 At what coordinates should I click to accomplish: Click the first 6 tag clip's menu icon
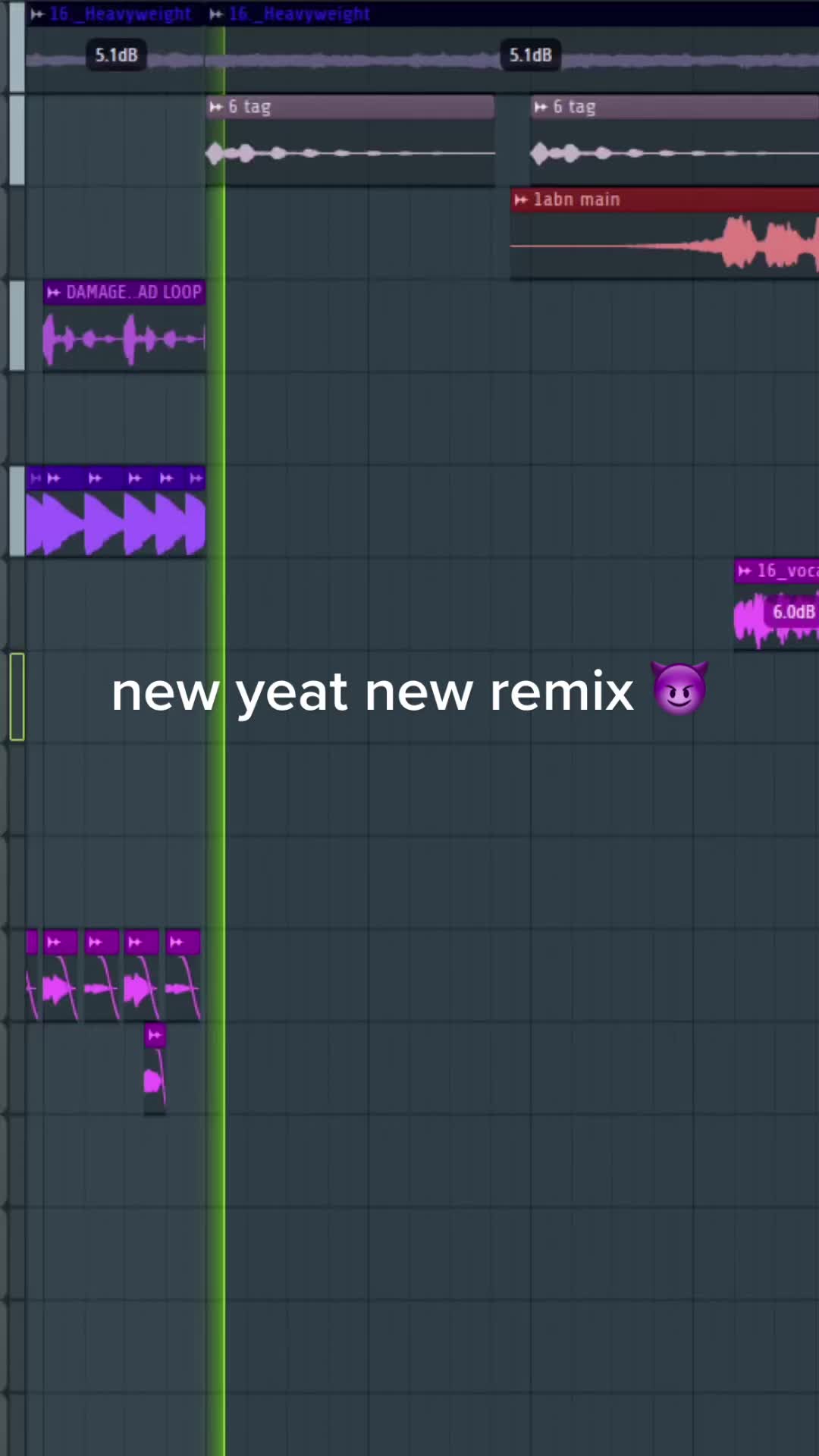pos(216,107)
